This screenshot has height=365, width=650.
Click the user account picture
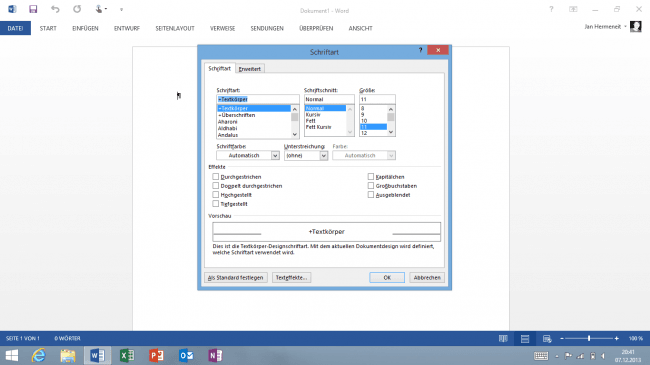pyautogui.click(x=635, y=27)
